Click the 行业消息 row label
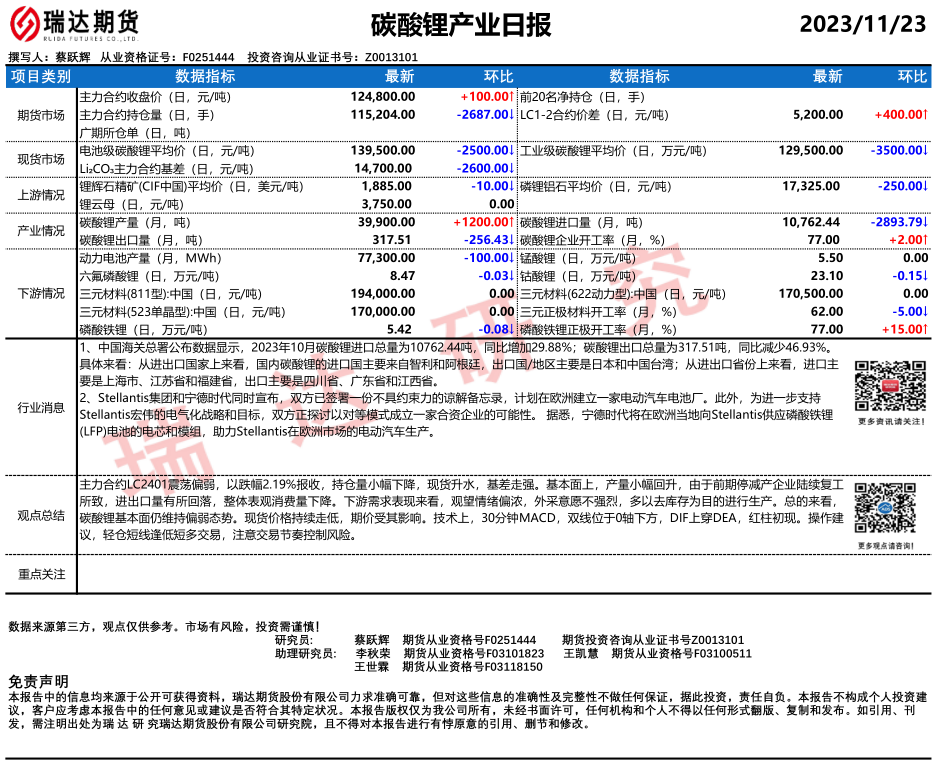This screenshot has width=936, height=764. point(41,407)
